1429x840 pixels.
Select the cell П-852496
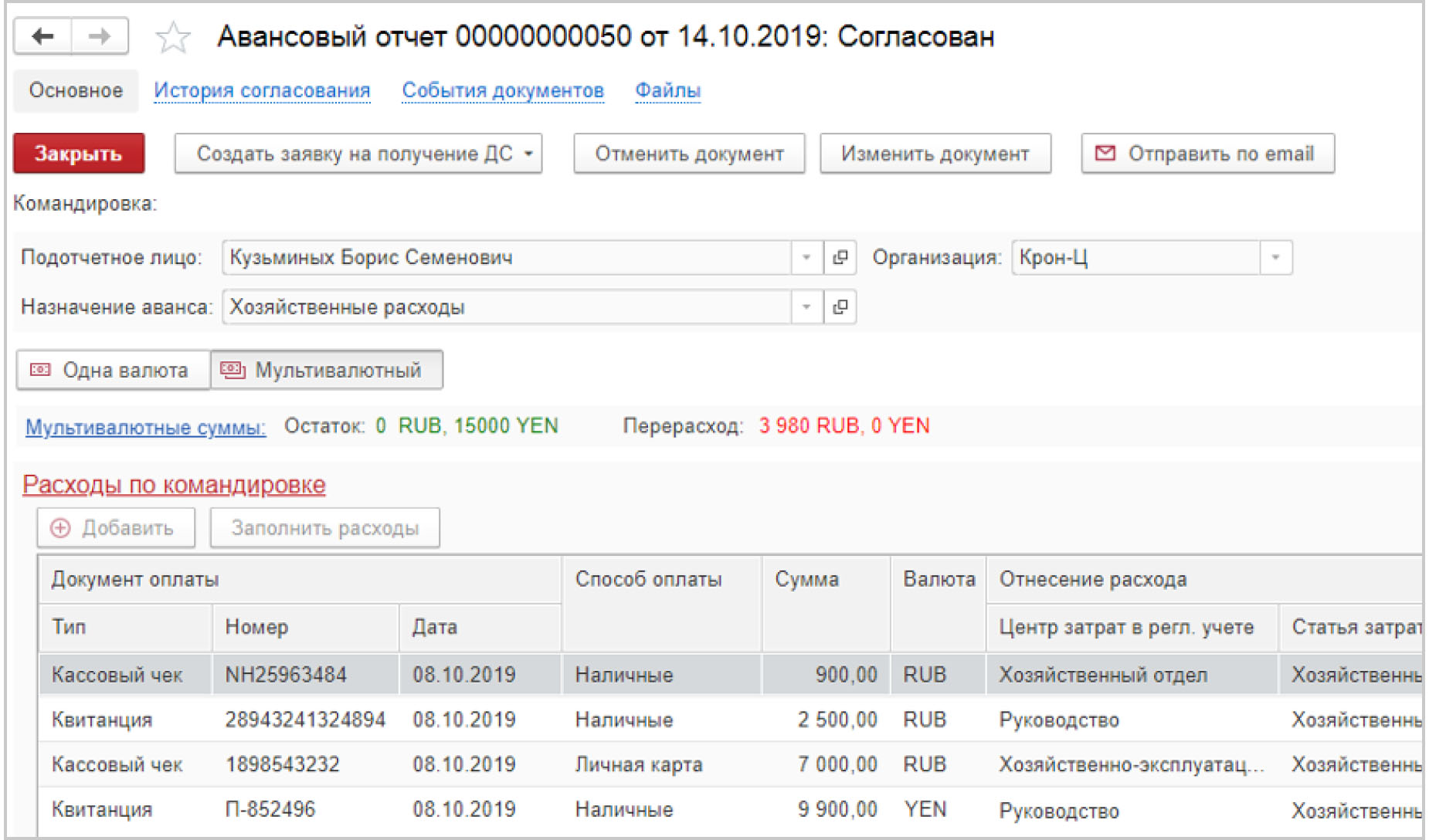point(305,809)
